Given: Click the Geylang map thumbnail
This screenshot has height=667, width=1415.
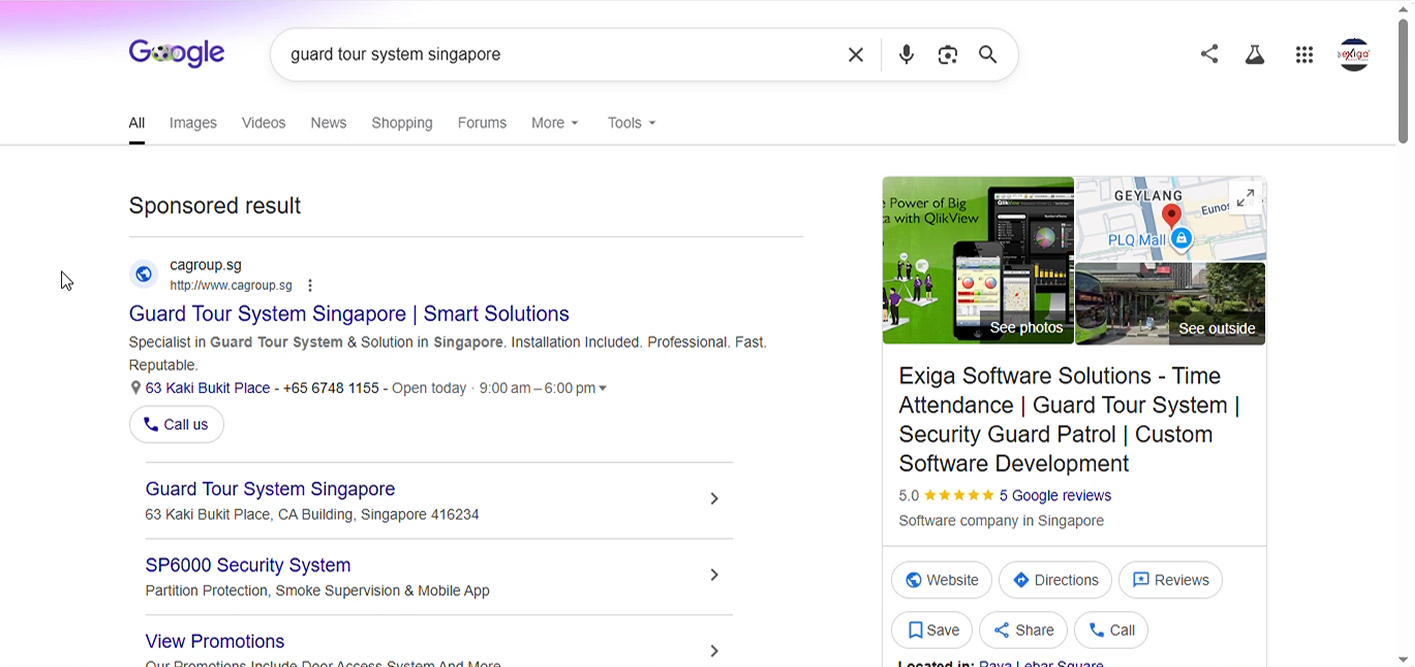Looking at the screenshot, I should [1170, 219].
